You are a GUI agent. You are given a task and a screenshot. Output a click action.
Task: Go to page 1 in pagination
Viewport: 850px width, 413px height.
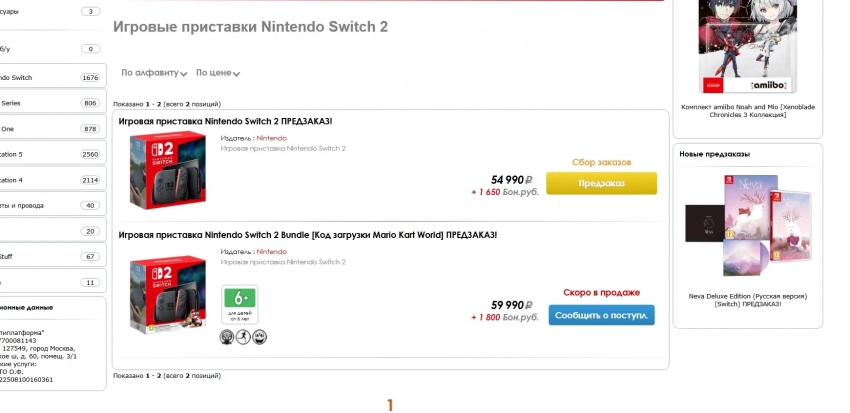pos(390,404)
